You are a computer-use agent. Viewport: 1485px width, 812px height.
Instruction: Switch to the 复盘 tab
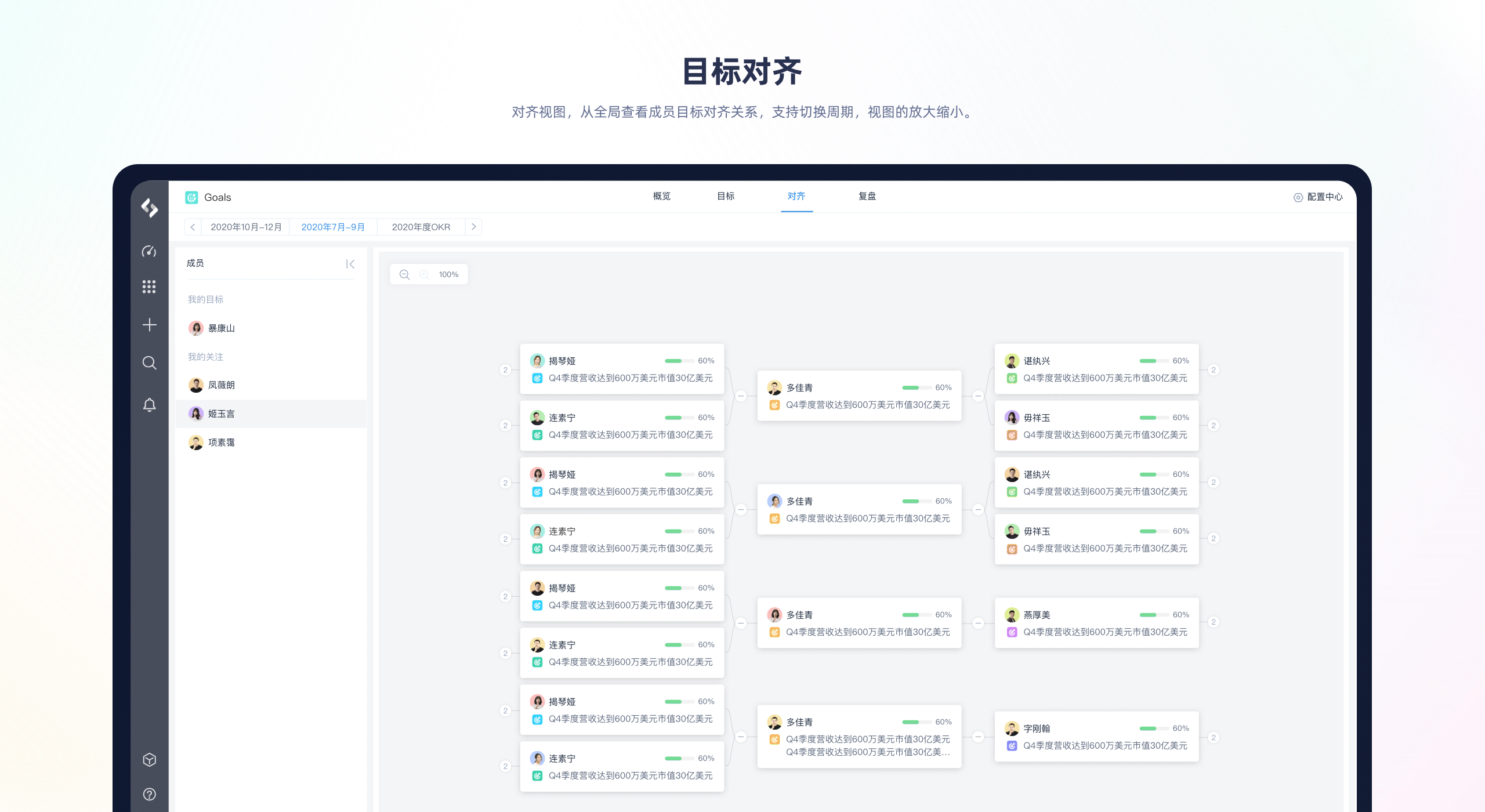pyautogui.click(x=867, y=196)
